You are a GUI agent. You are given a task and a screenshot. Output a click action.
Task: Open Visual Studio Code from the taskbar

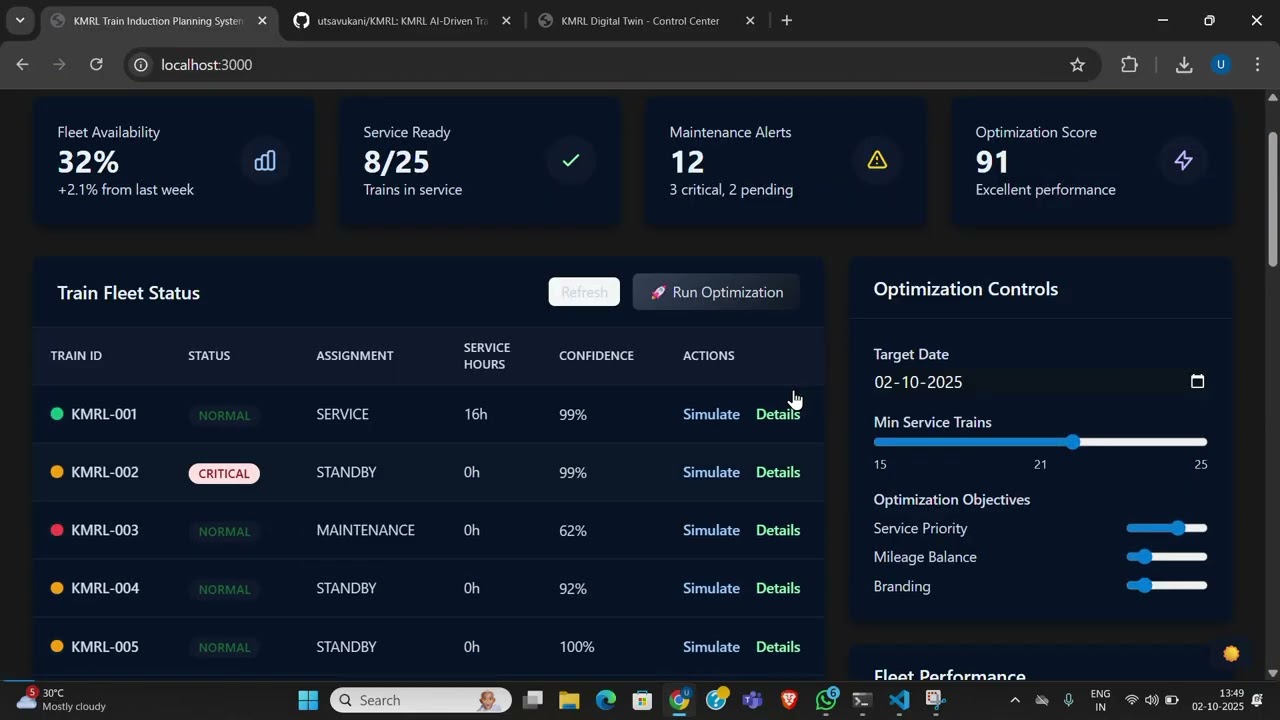pos(899,700)
